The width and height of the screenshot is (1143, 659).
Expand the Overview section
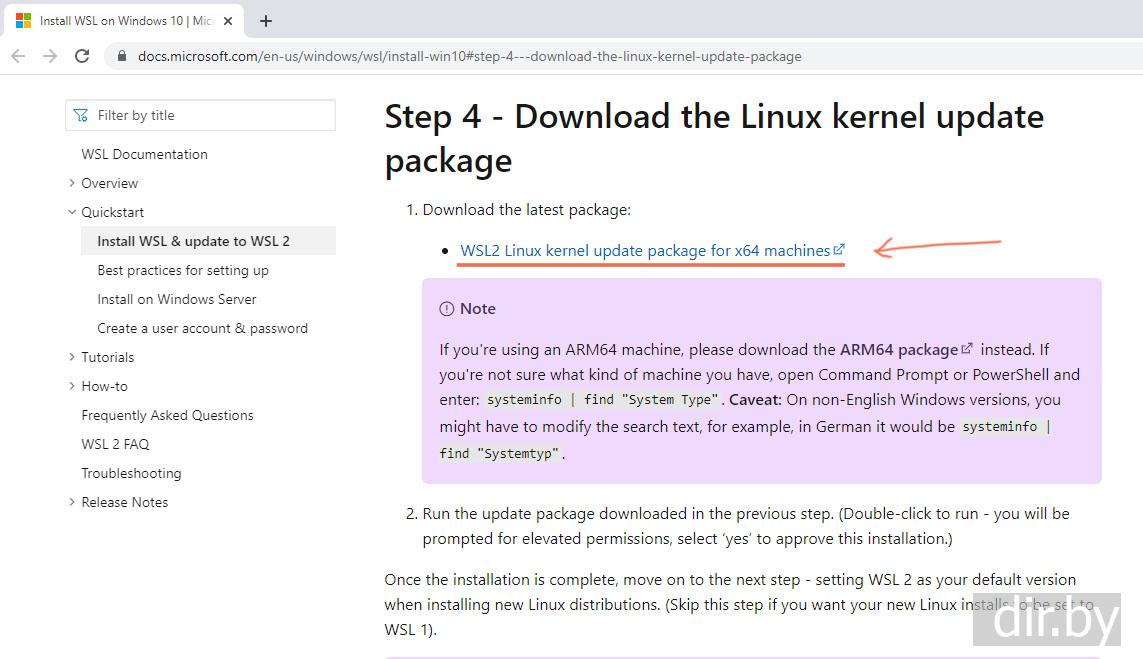pos(72,183)
